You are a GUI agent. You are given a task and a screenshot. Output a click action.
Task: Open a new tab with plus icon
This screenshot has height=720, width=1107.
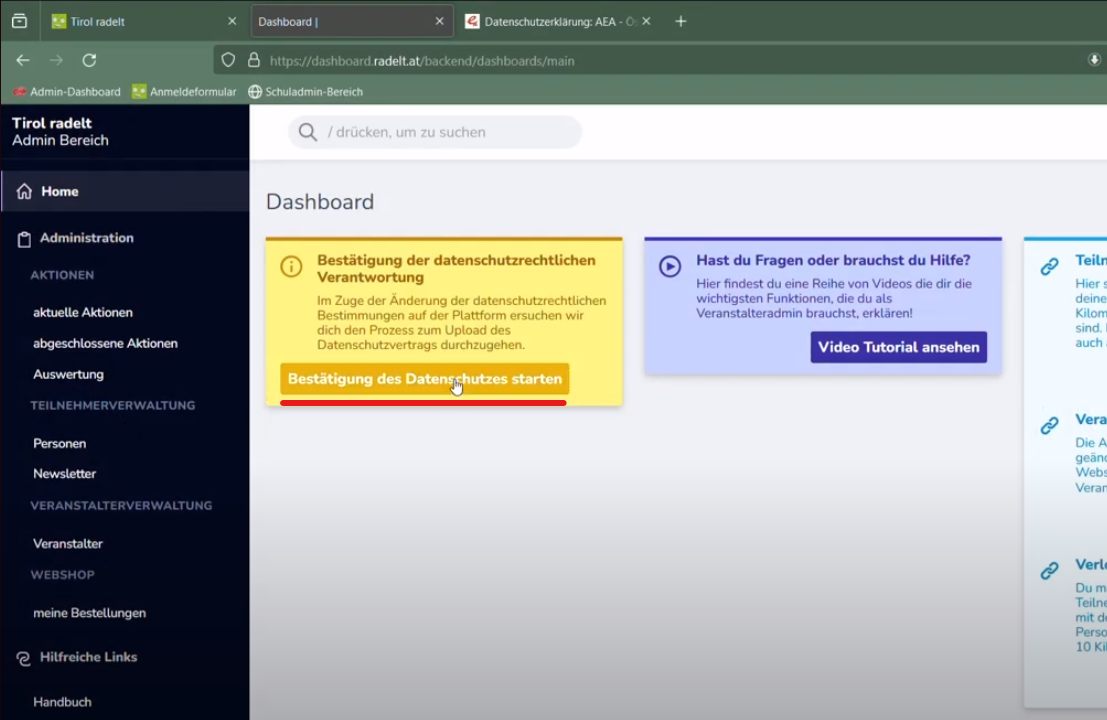pos(681,21)
